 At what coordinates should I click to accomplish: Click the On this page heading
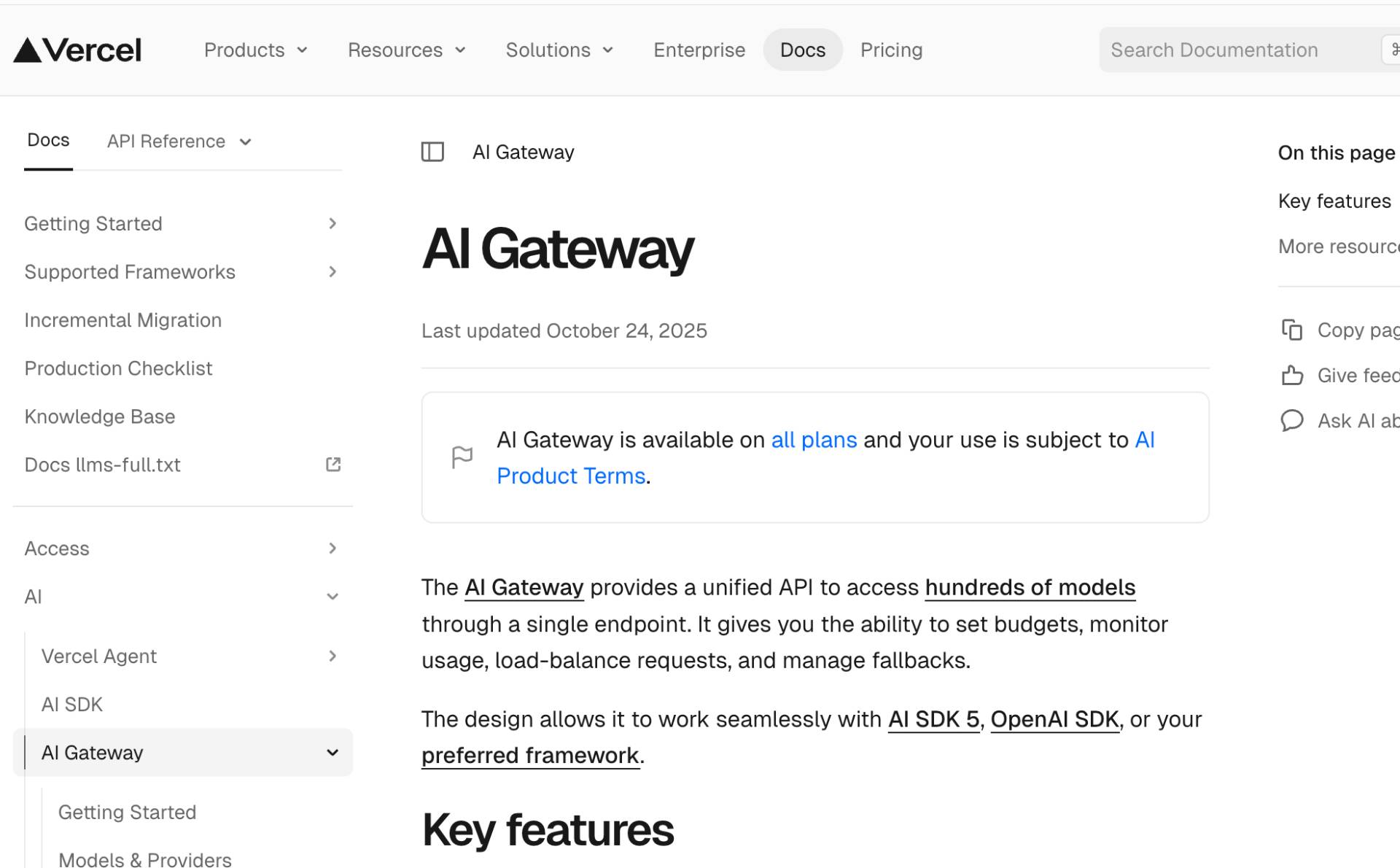click(1336, 152)
